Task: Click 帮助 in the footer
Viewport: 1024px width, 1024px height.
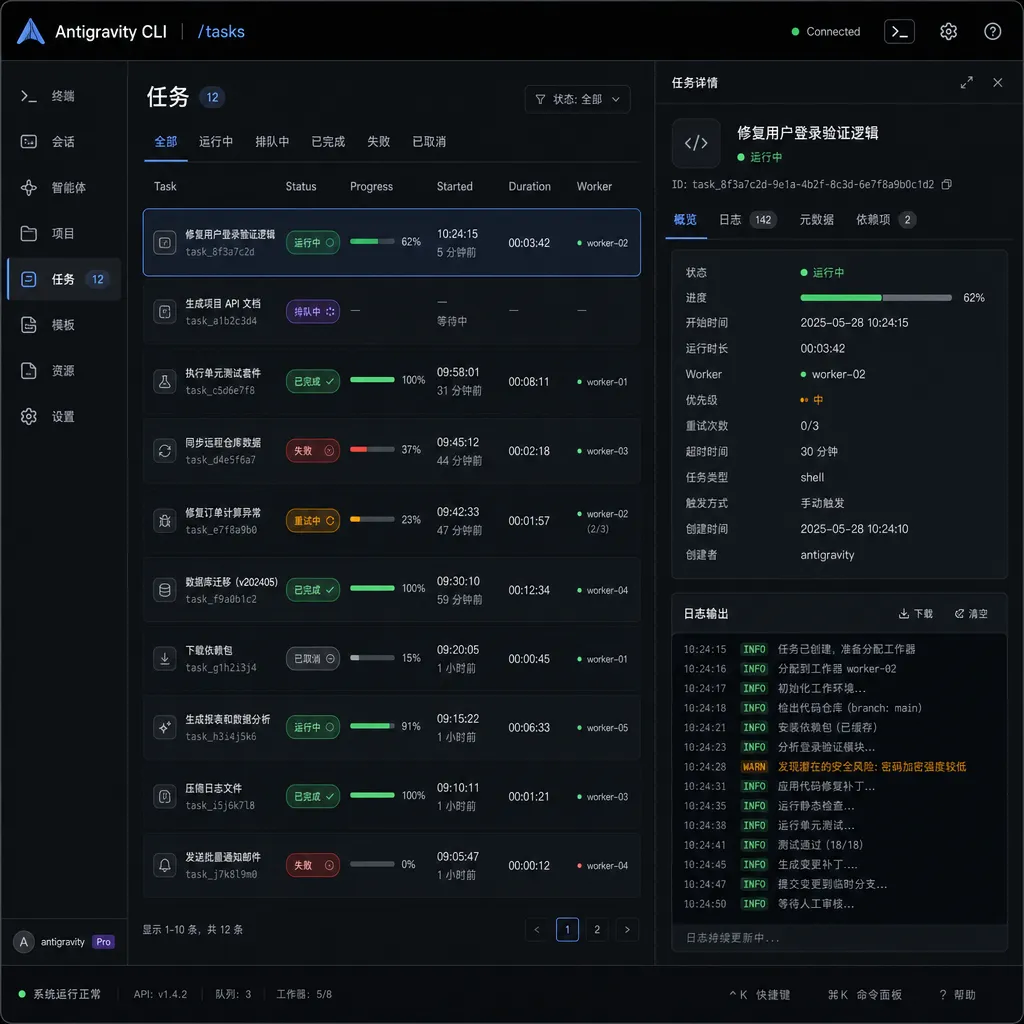Action: pyautogui.click(x=957, y=995)
